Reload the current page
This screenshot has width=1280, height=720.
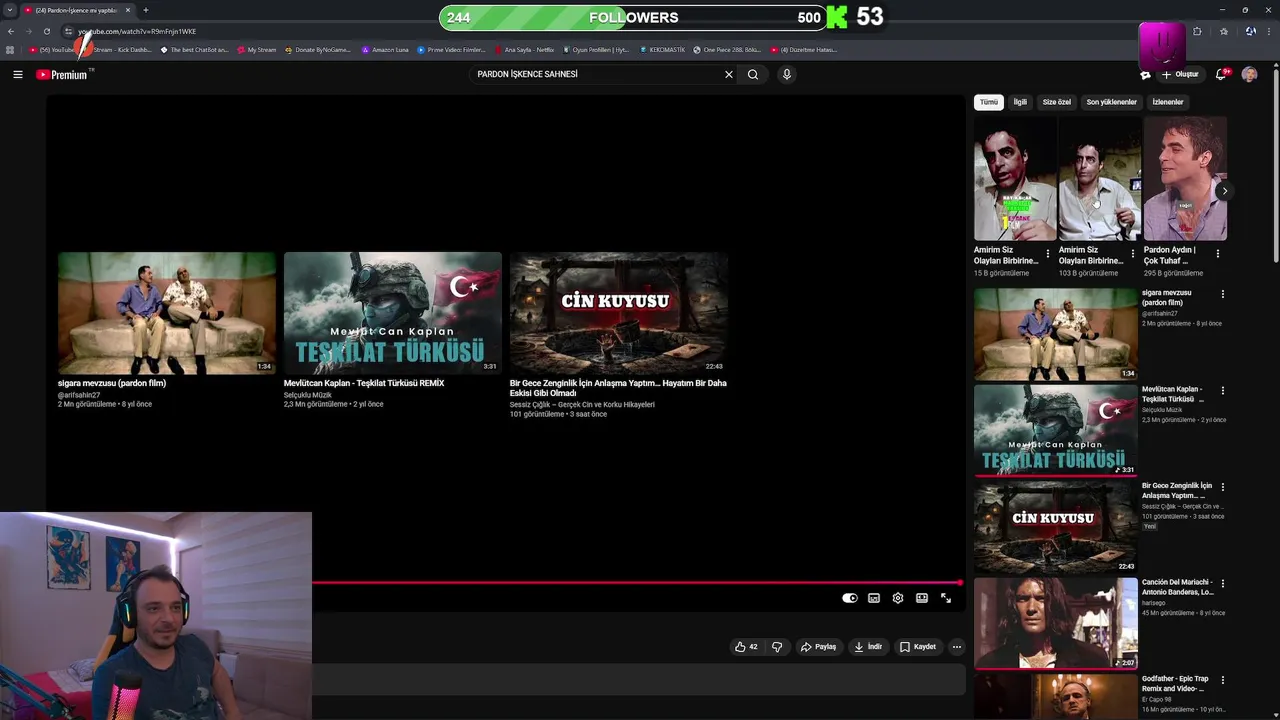(47, 31)
